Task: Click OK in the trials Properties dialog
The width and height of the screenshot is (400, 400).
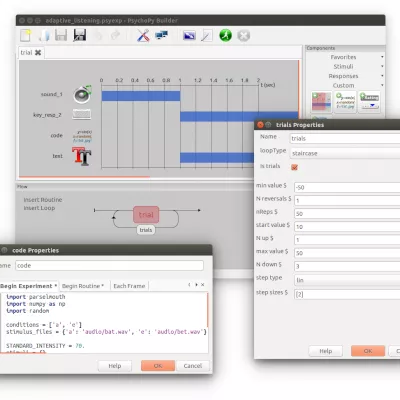Action: pos(368,351)
